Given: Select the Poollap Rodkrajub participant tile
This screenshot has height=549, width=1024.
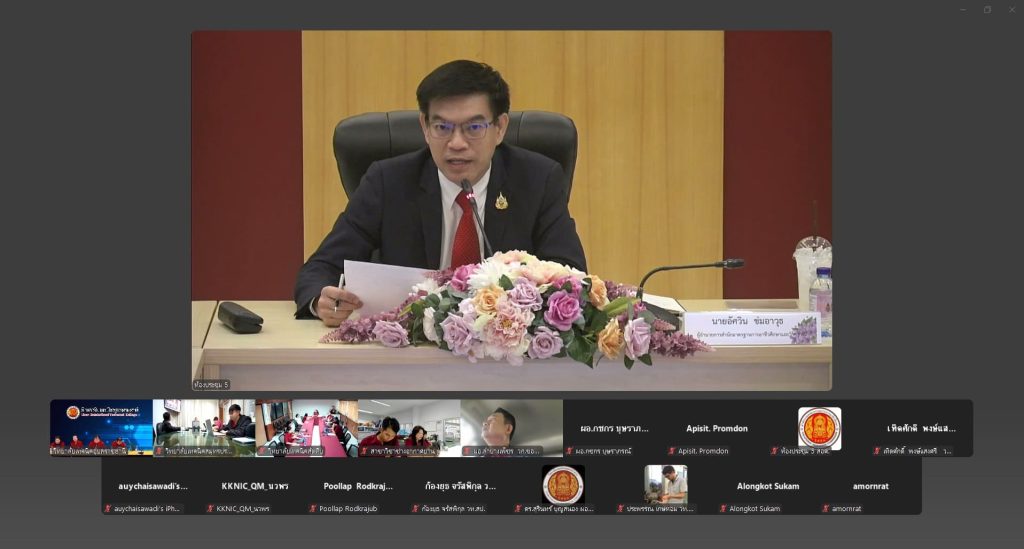Looking at the screenshot, I should pyautogui.click(x=357, y=486).
